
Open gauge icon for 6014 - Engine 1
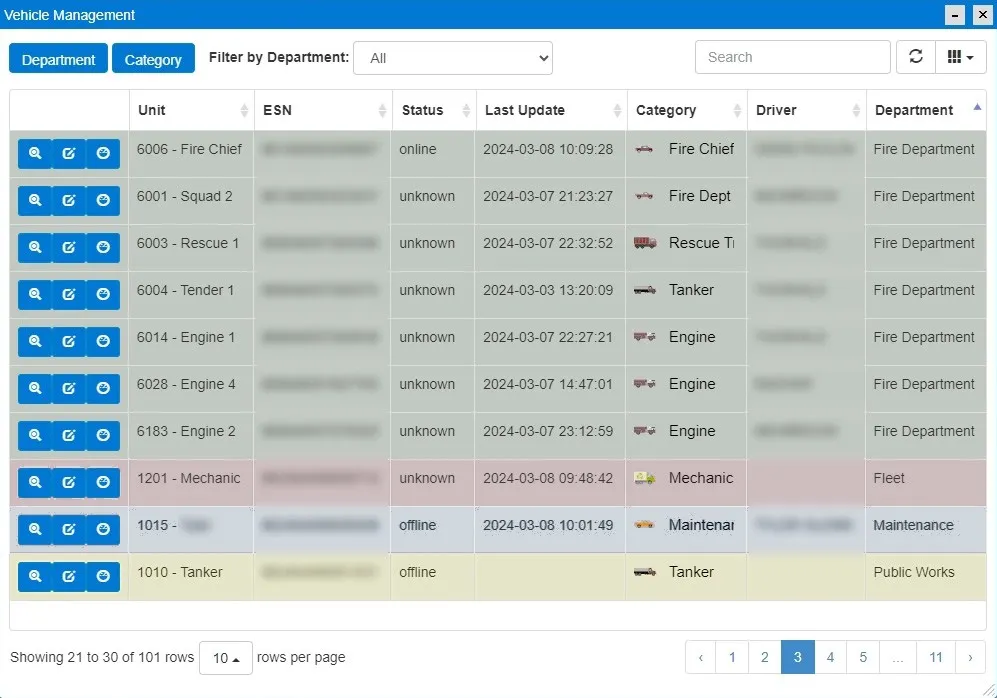(x=103, y=342)
